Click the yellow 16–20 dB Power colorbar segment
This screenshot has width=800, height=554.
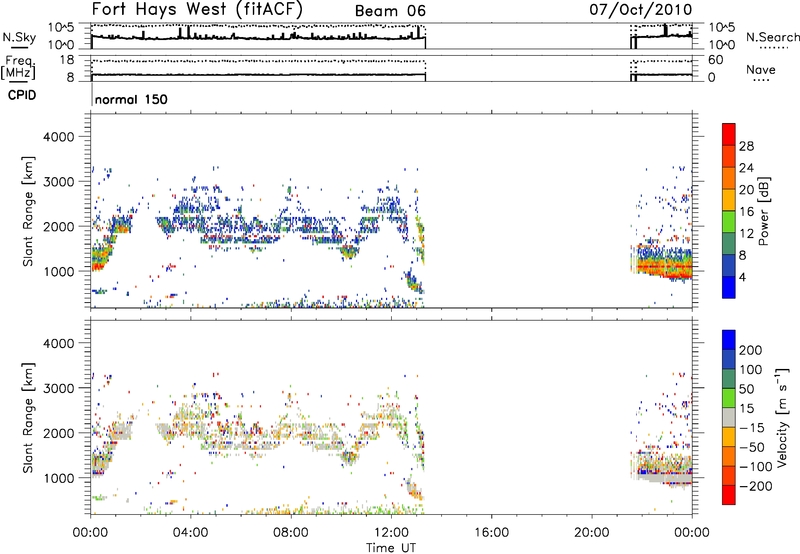[x=729, y=199]
